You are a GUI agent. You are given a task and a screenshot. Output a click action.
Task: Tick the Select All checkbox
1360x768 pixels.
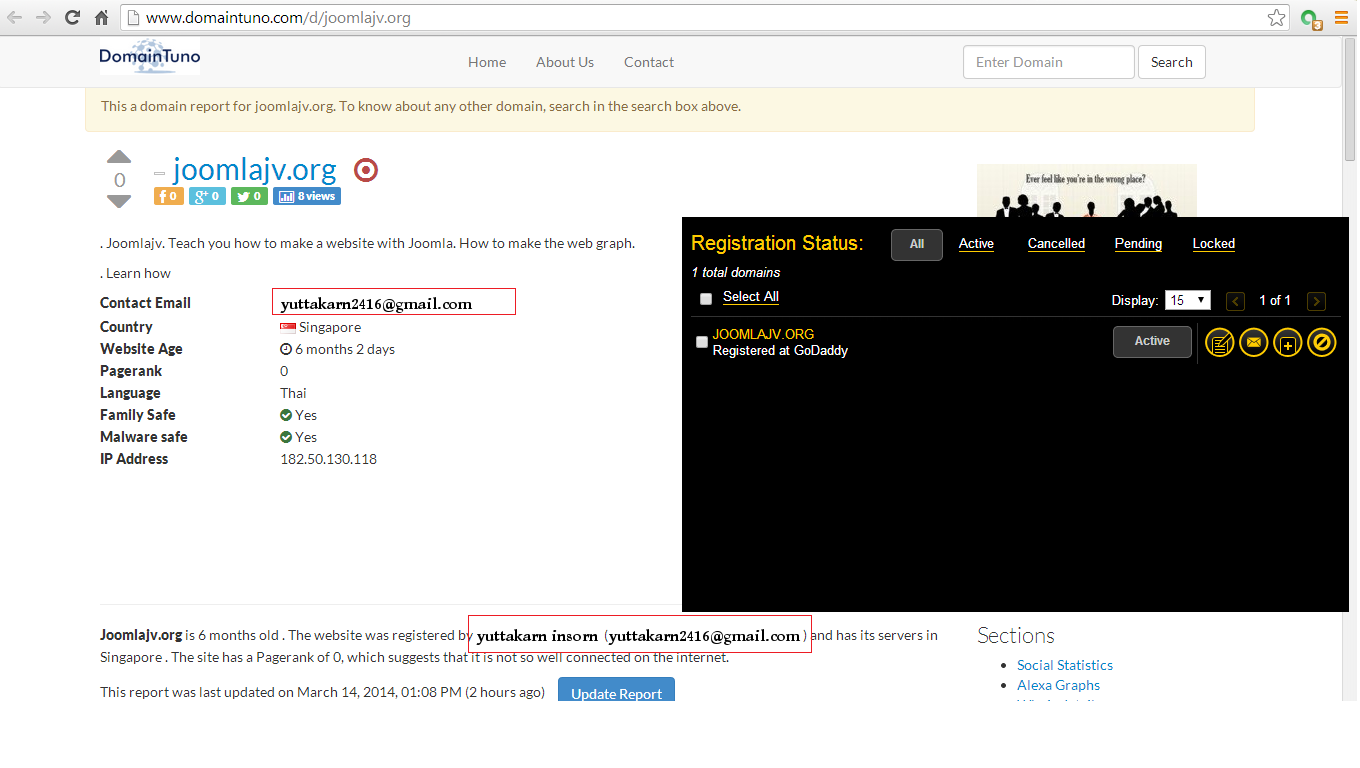706,298
